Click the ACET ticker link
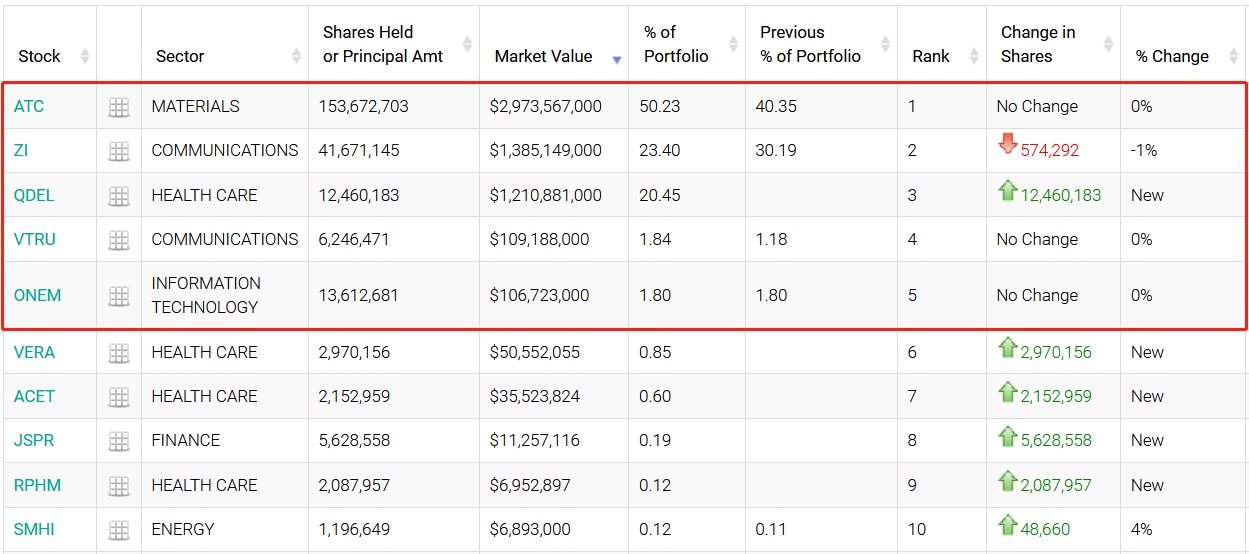 (x=34, y=396)
